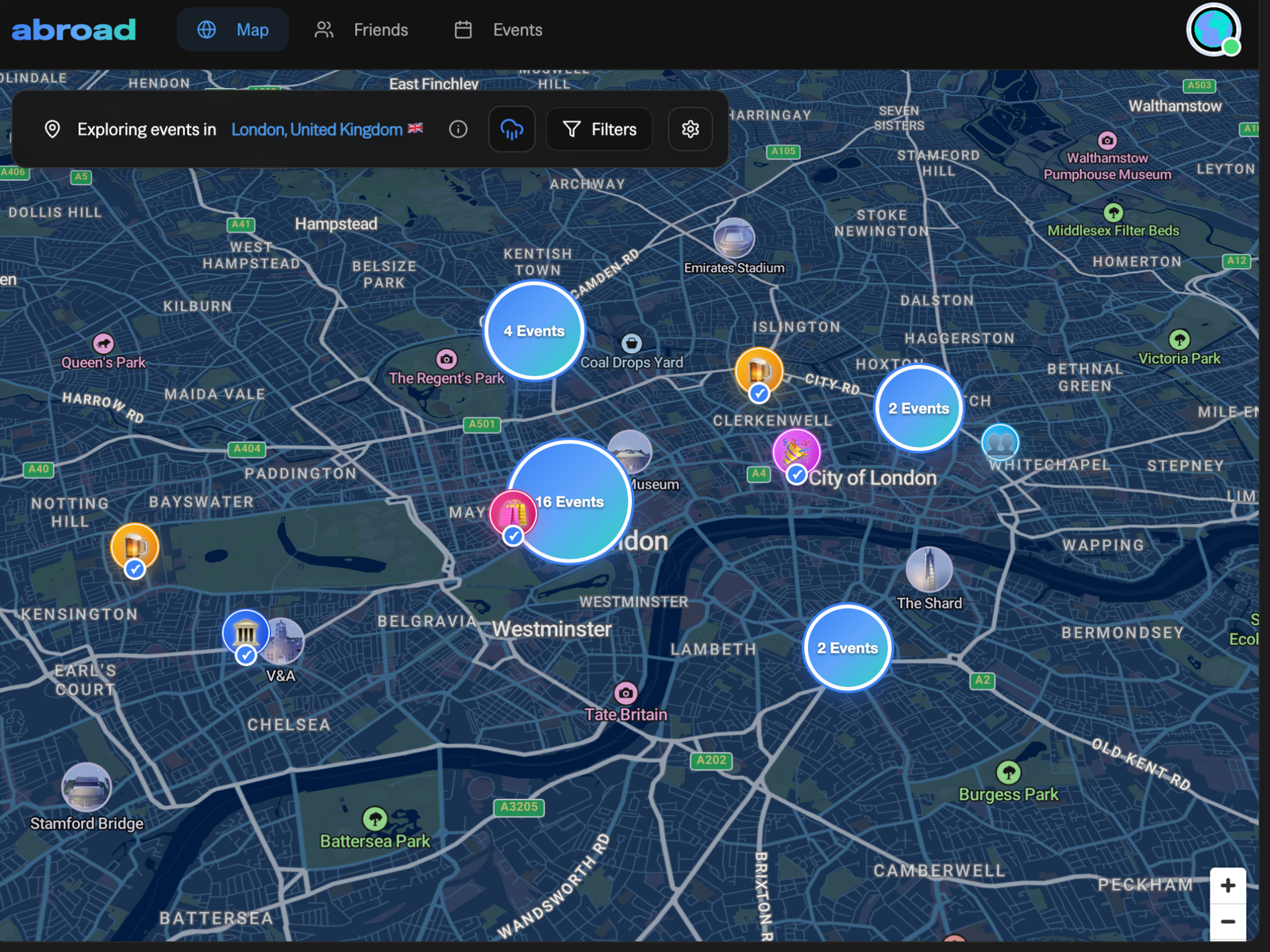Image resolution: width=1270 pixels, height=952 pixels.
Task: Click the blue people marker near Whitechapel
Action: pos(999,442)
